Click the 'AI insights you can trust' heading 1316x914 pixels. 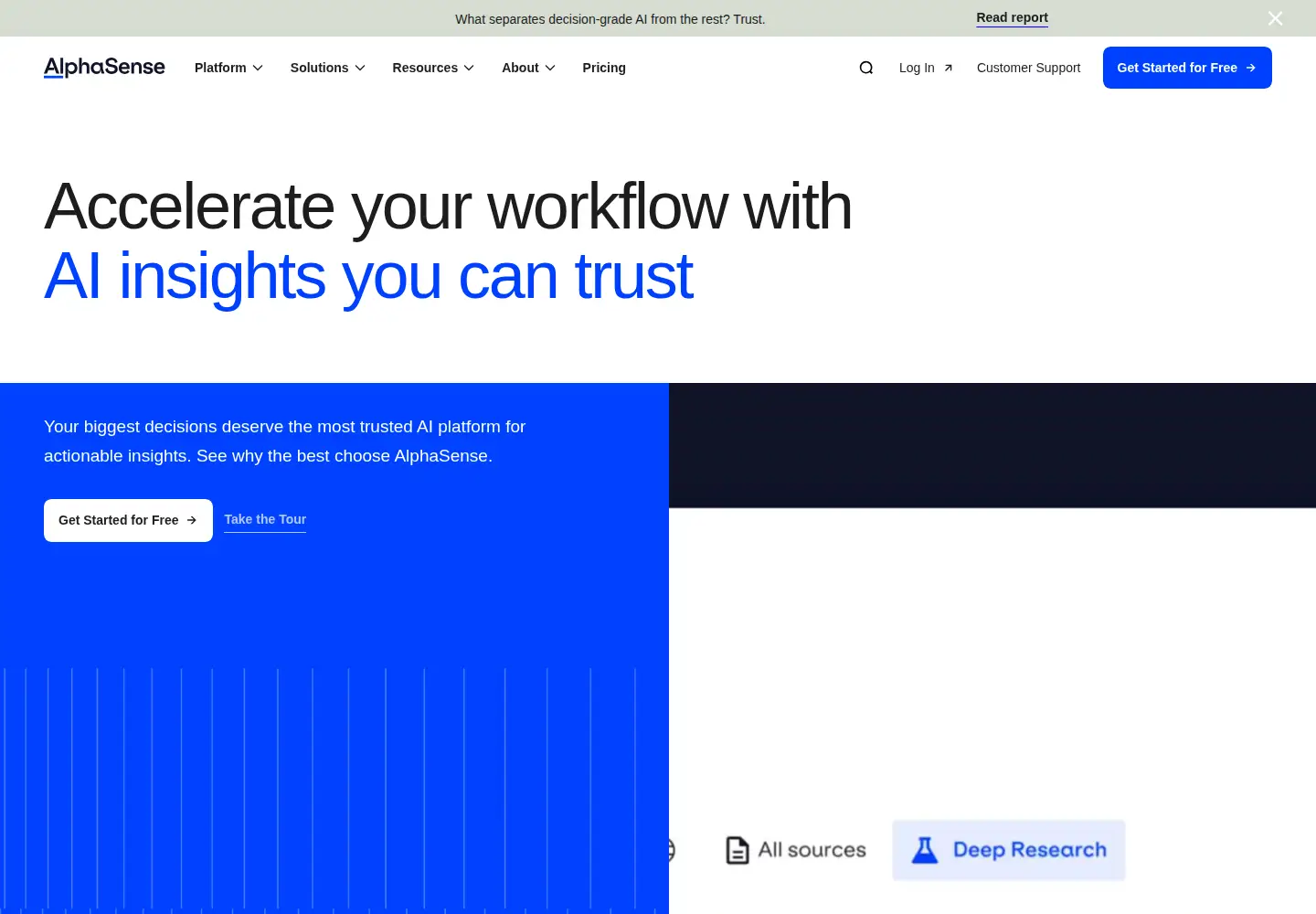pyautogui.click(x=368, y=276)
